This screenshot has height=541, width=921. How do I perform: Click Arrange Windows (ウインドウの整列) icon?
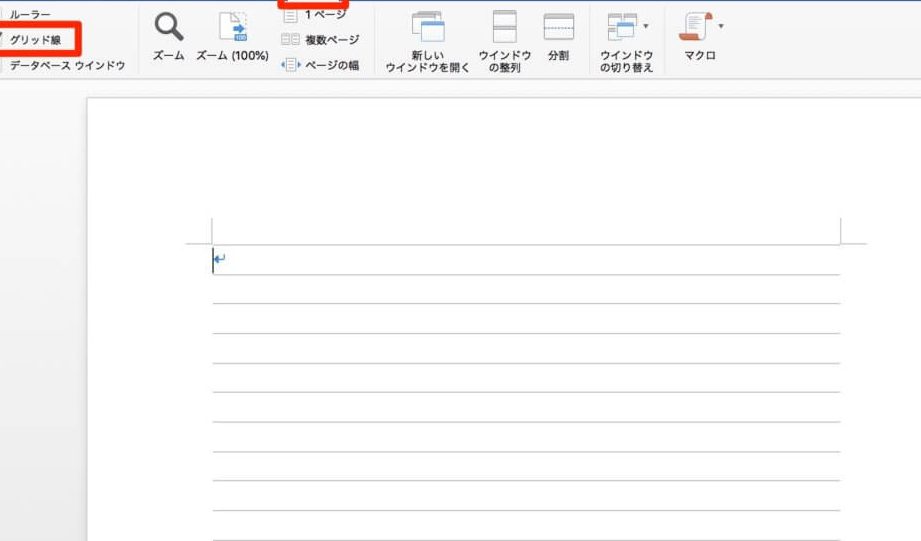(505, 27)
